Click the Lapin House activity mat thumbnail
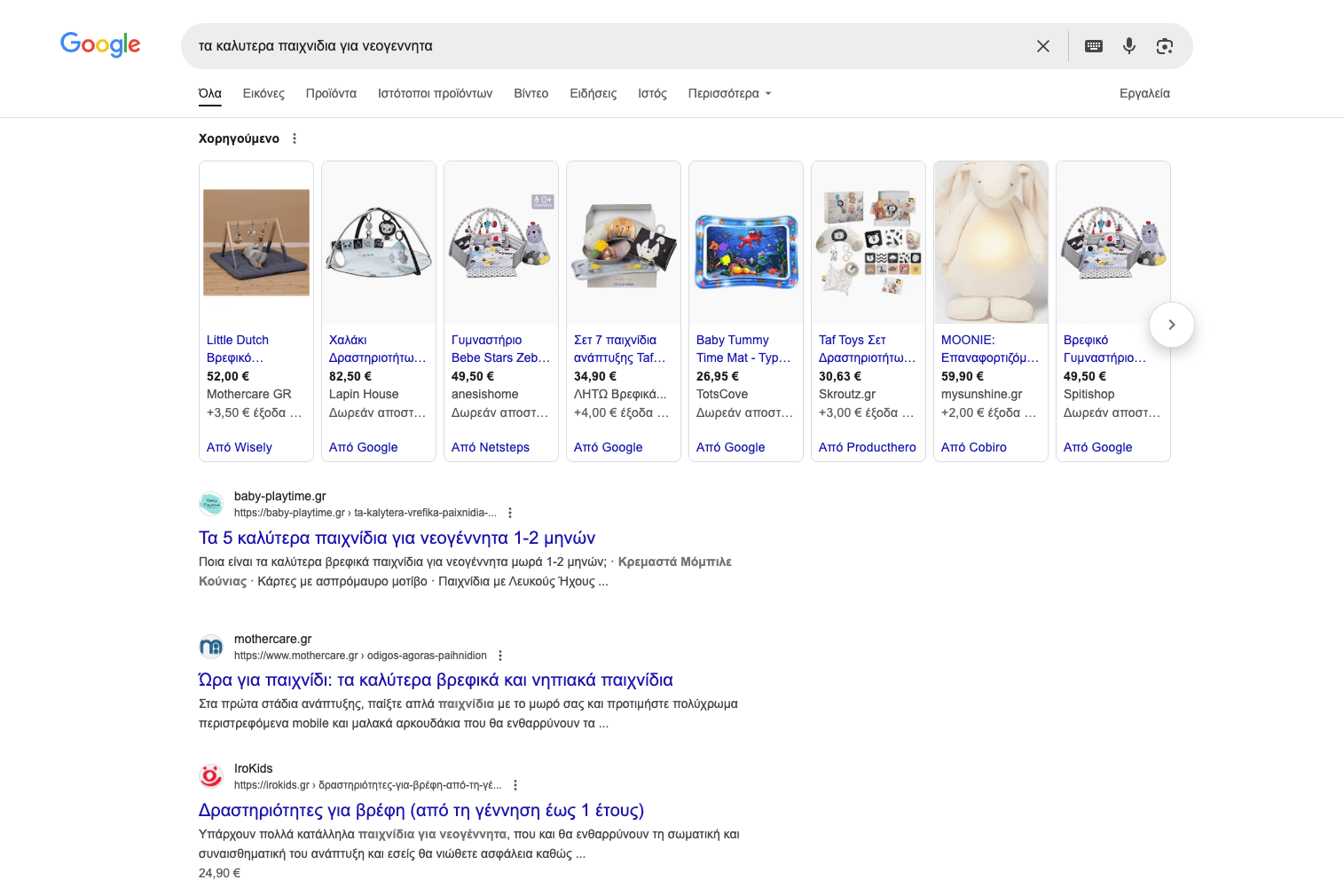The height and width of the screenshot is (896, 1344). click(x=379, y=242)
